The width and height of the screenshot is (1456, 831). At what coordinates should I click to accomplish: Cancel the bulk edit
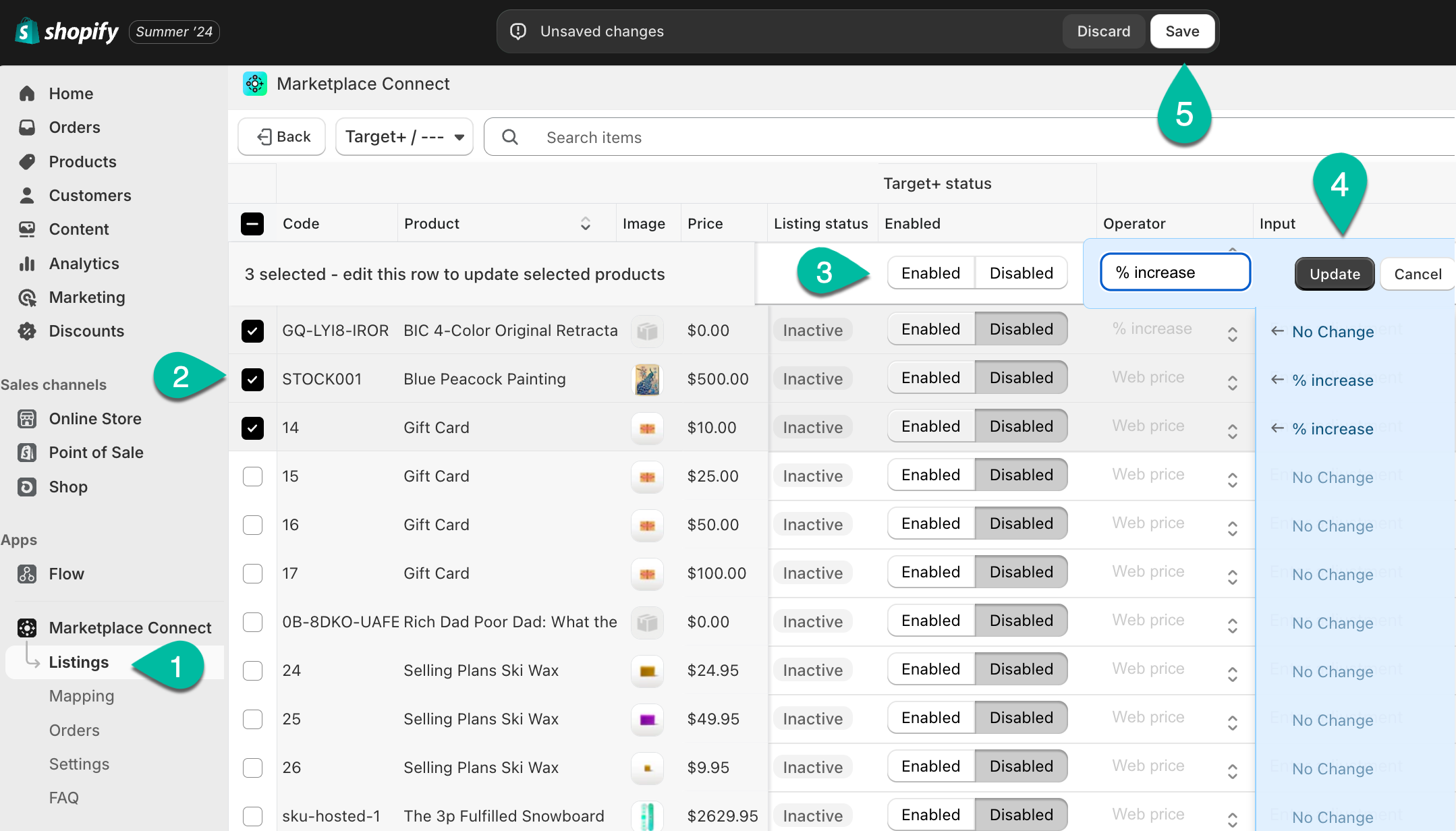(x=1418, y=274)
